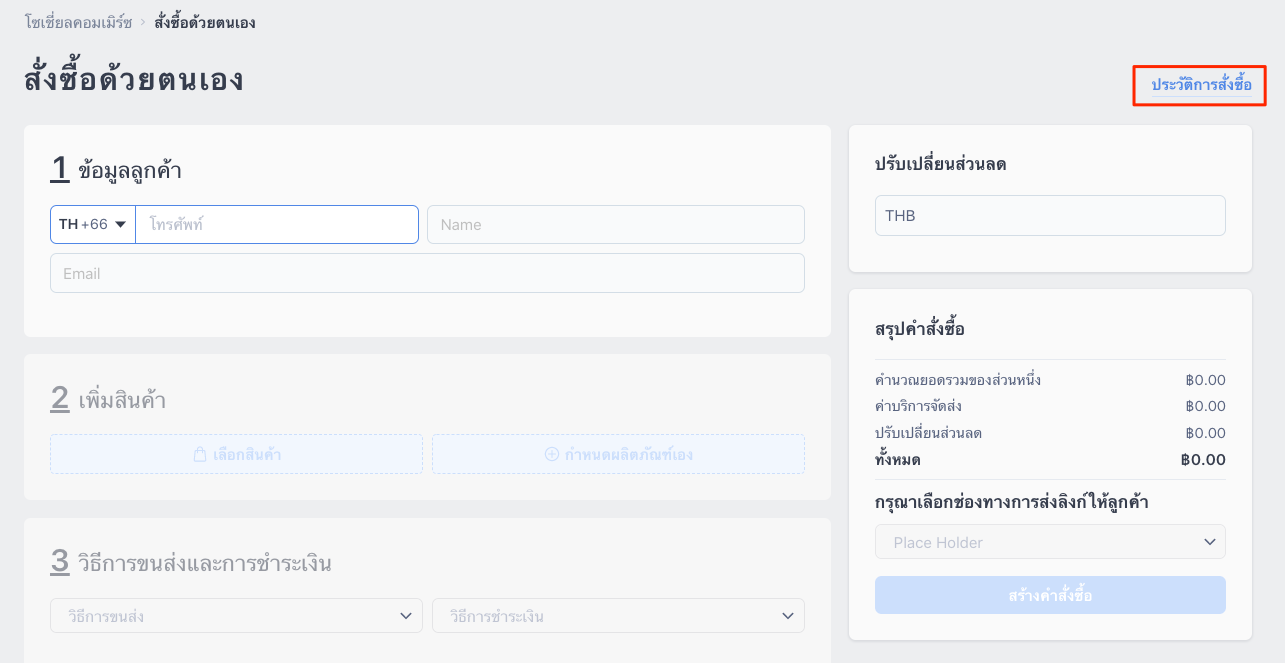
Task: Click the THB discount adjustment field
Action: [1050, 215]
